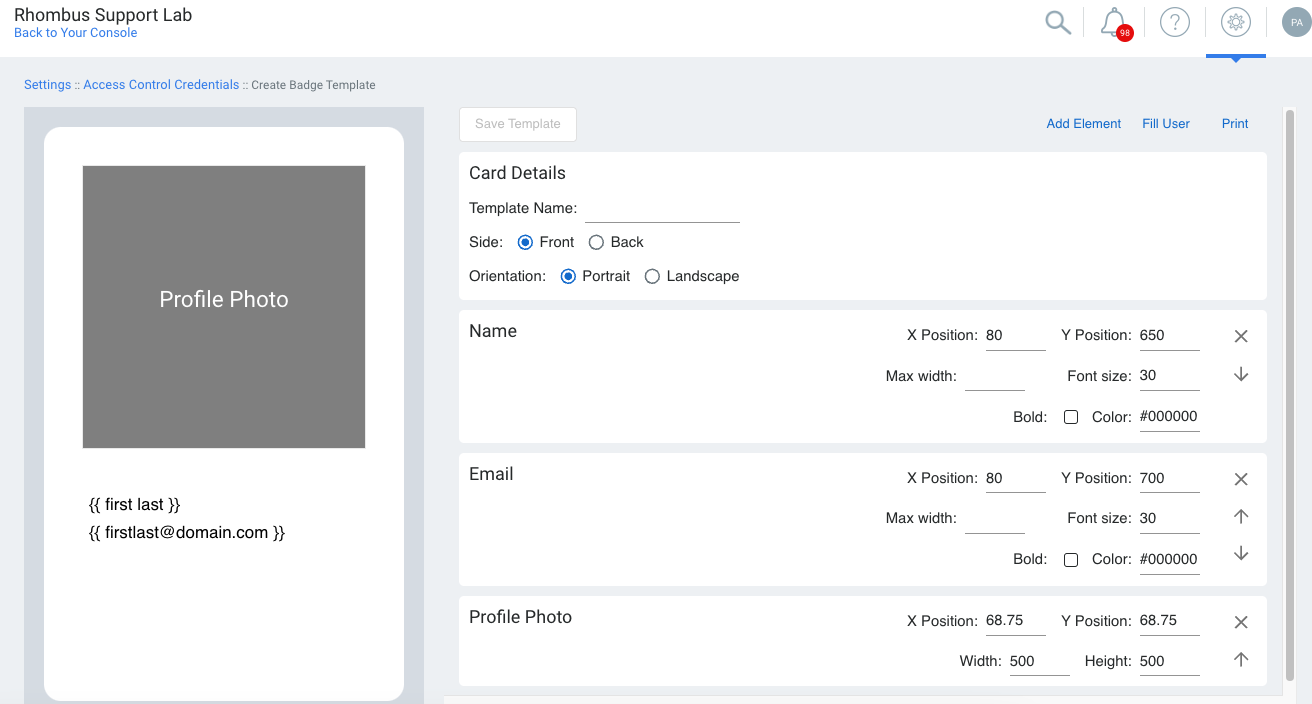Move the Email element down
This screenshot has height=704, width=1312.
click(x=1240, y=553)
